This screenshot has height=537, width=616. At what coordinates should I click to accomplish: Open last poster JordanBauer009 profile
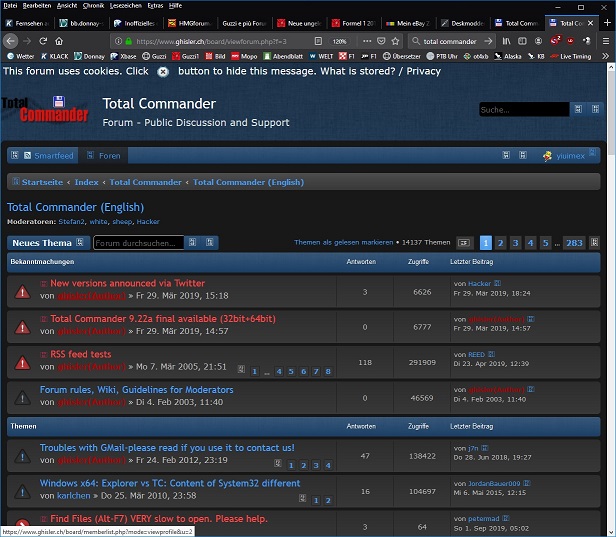[494, 483]
